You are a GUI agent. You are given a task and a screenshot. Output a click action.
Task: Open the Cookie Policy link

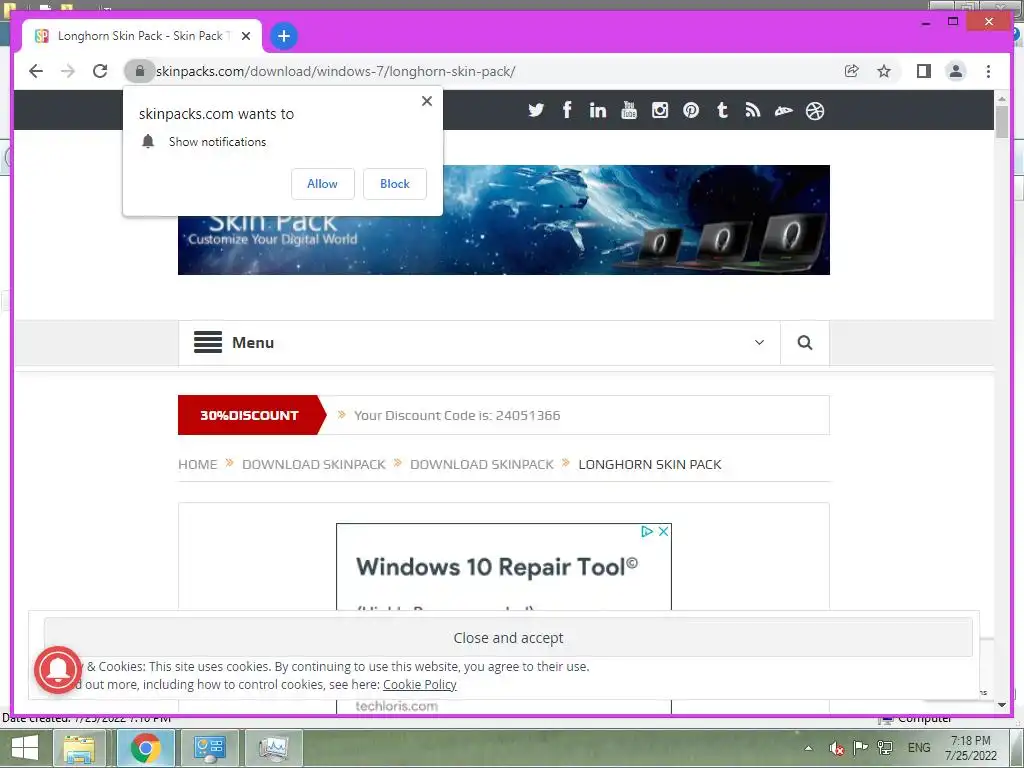coord(419,684)
